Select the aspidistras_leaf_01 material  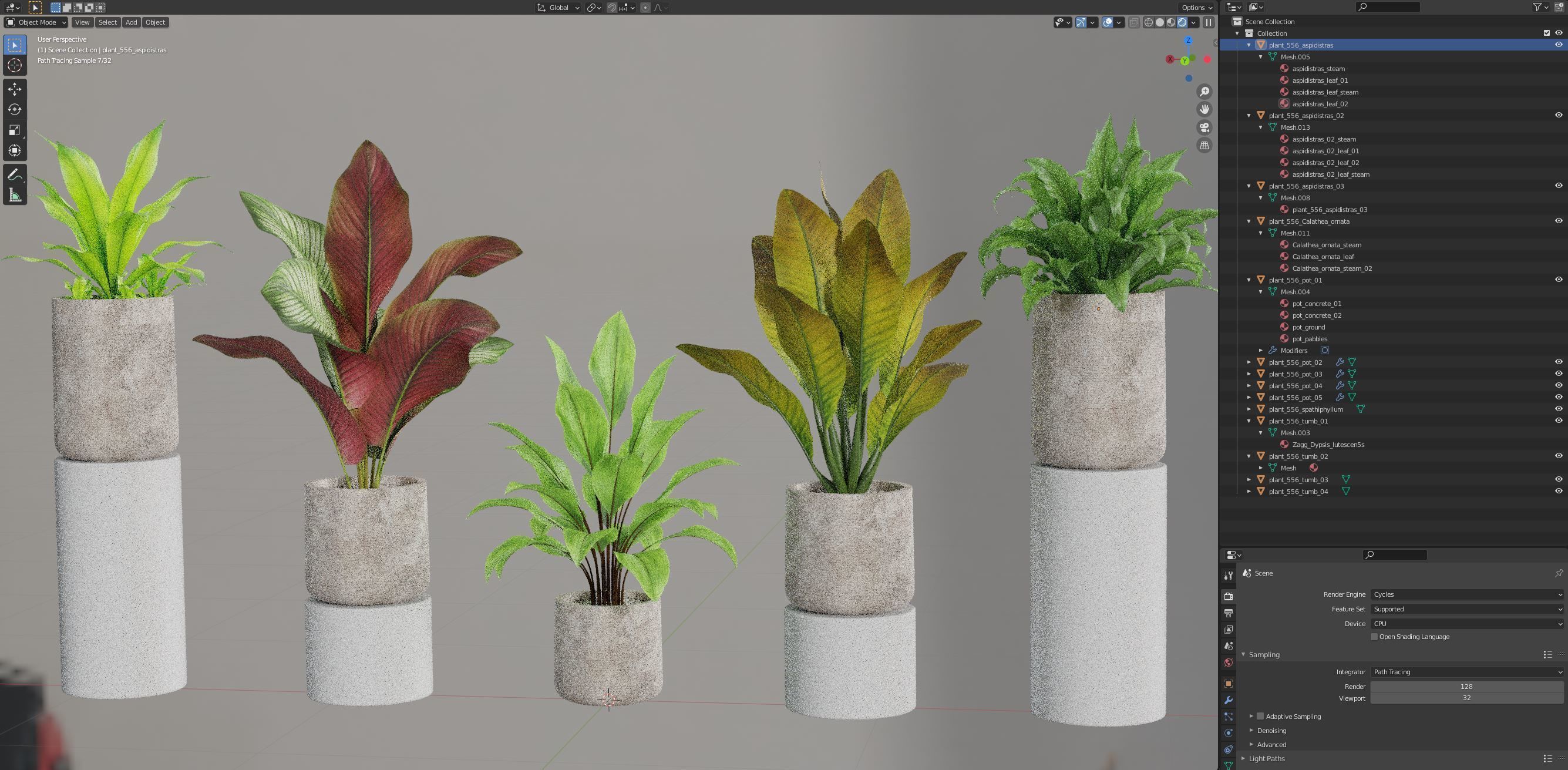point(1320,80)
